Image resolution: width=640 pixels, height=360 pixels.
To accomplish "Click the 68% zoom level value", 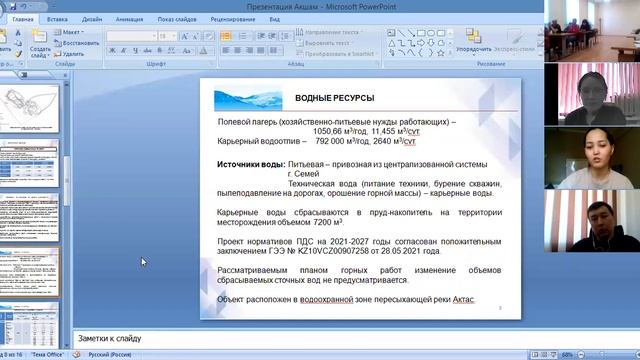I will (567, 355).
